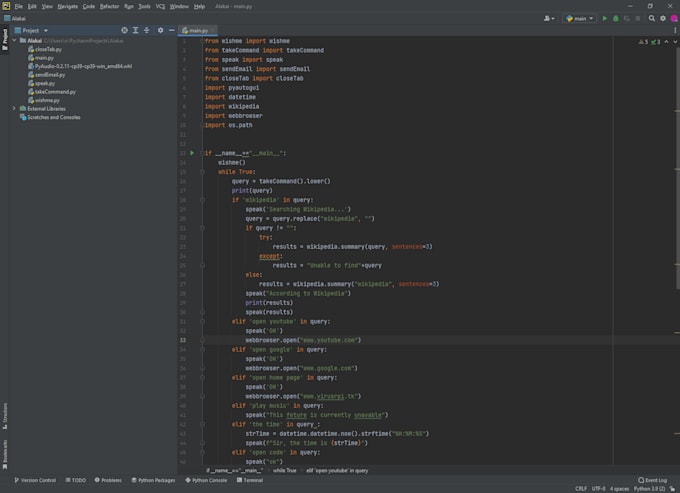Open Search Everywhere magnifier icon

tap(651, 18)
